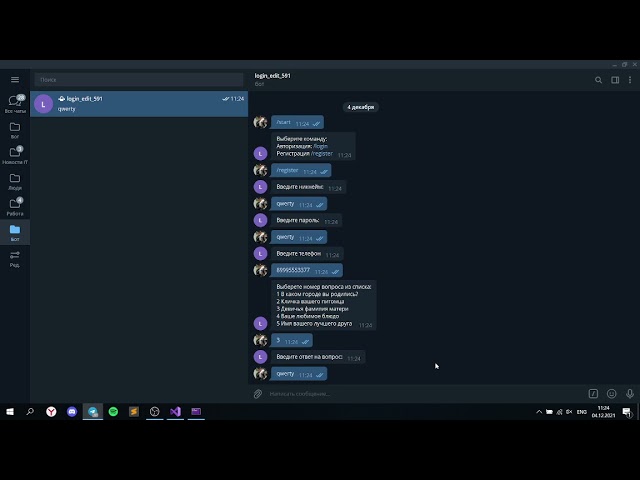Switch the ENG input language
This screenshot has height=480, width=640.
582,412
